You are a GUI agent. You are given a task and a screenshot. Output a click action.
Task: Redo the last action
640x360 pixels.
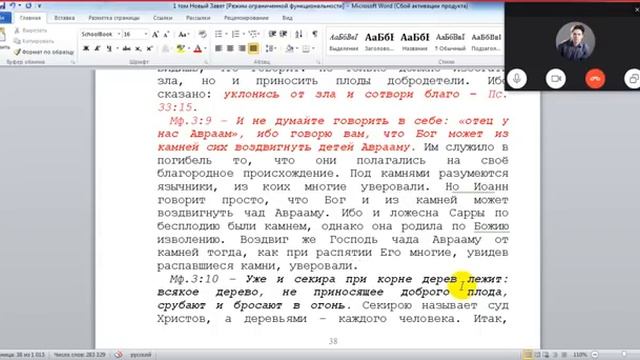(x=29, y=6)
